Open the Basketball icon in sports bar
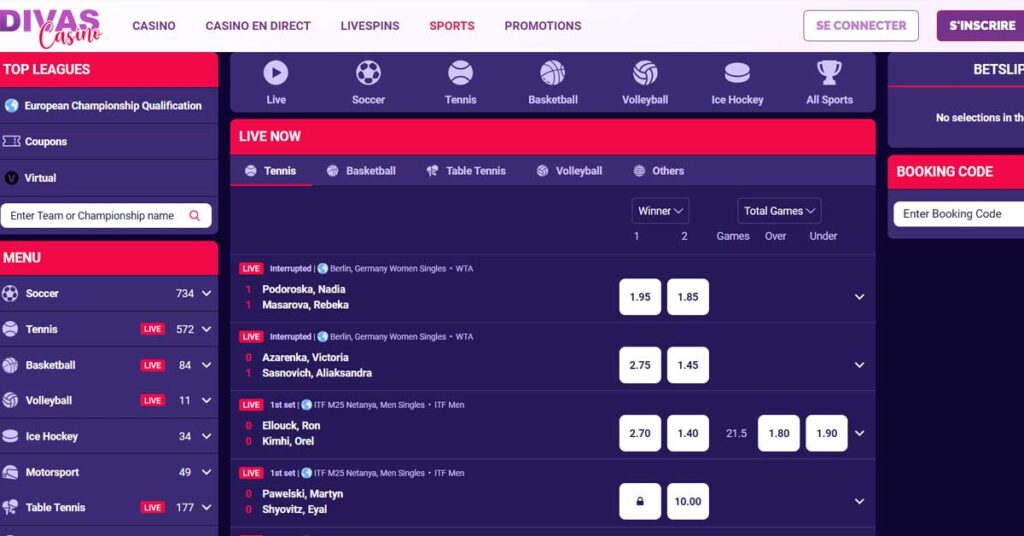The image size is (1024, 536). point(552,72)
